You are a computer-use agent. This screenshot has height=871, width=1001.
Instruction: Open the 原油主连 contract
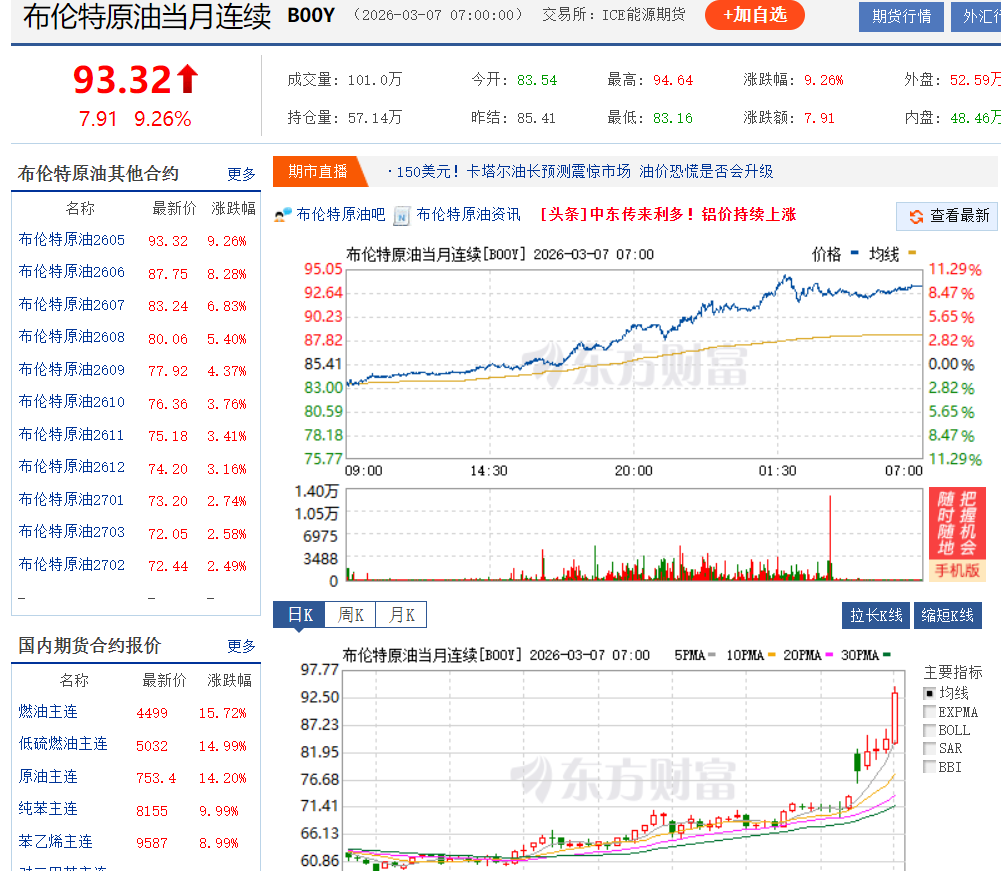[48, 776]
